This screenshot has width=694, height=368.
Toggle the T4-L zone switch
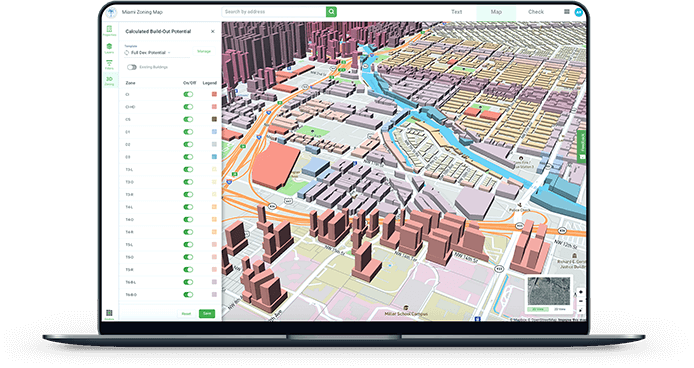pos(189,207)
